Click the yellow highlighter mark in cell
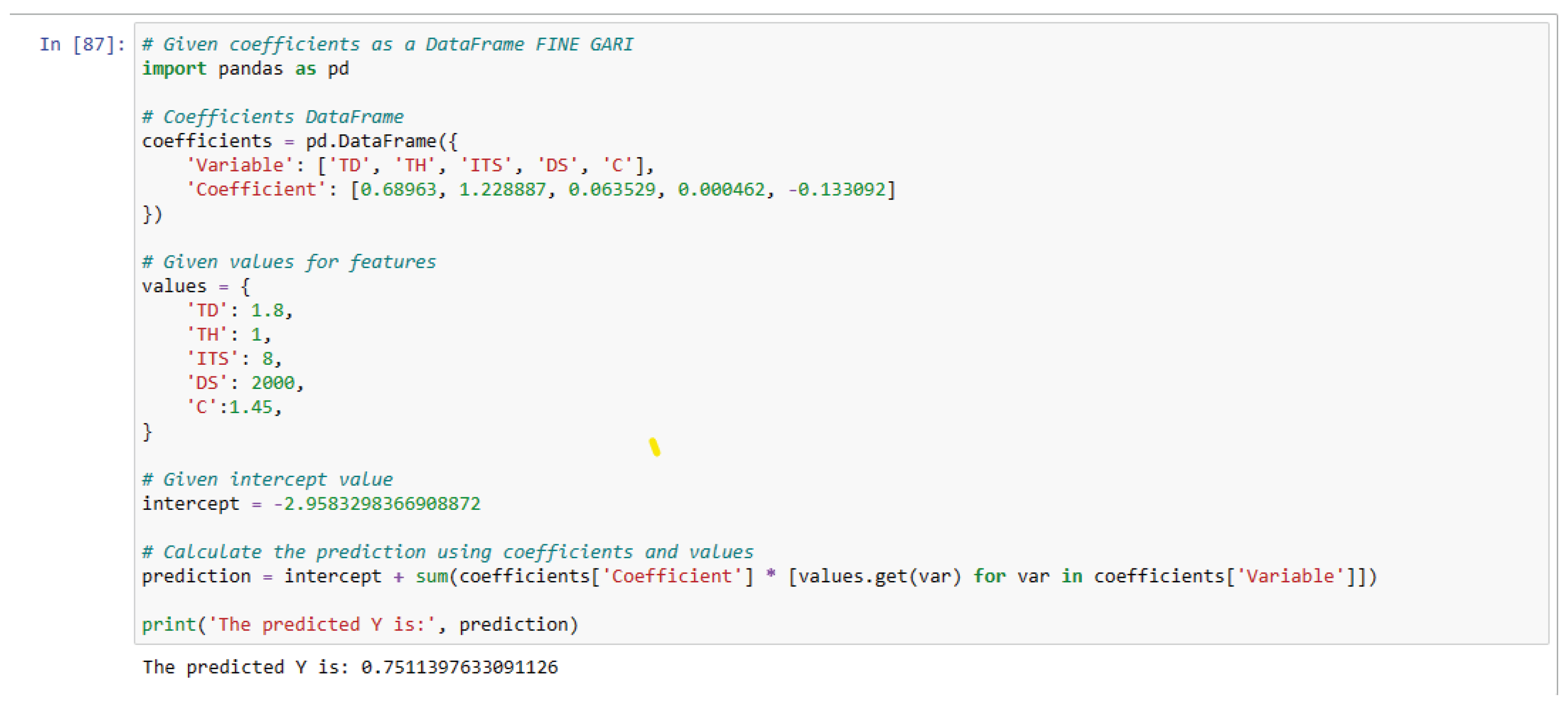1568x709 pixels. coord(654,447)
